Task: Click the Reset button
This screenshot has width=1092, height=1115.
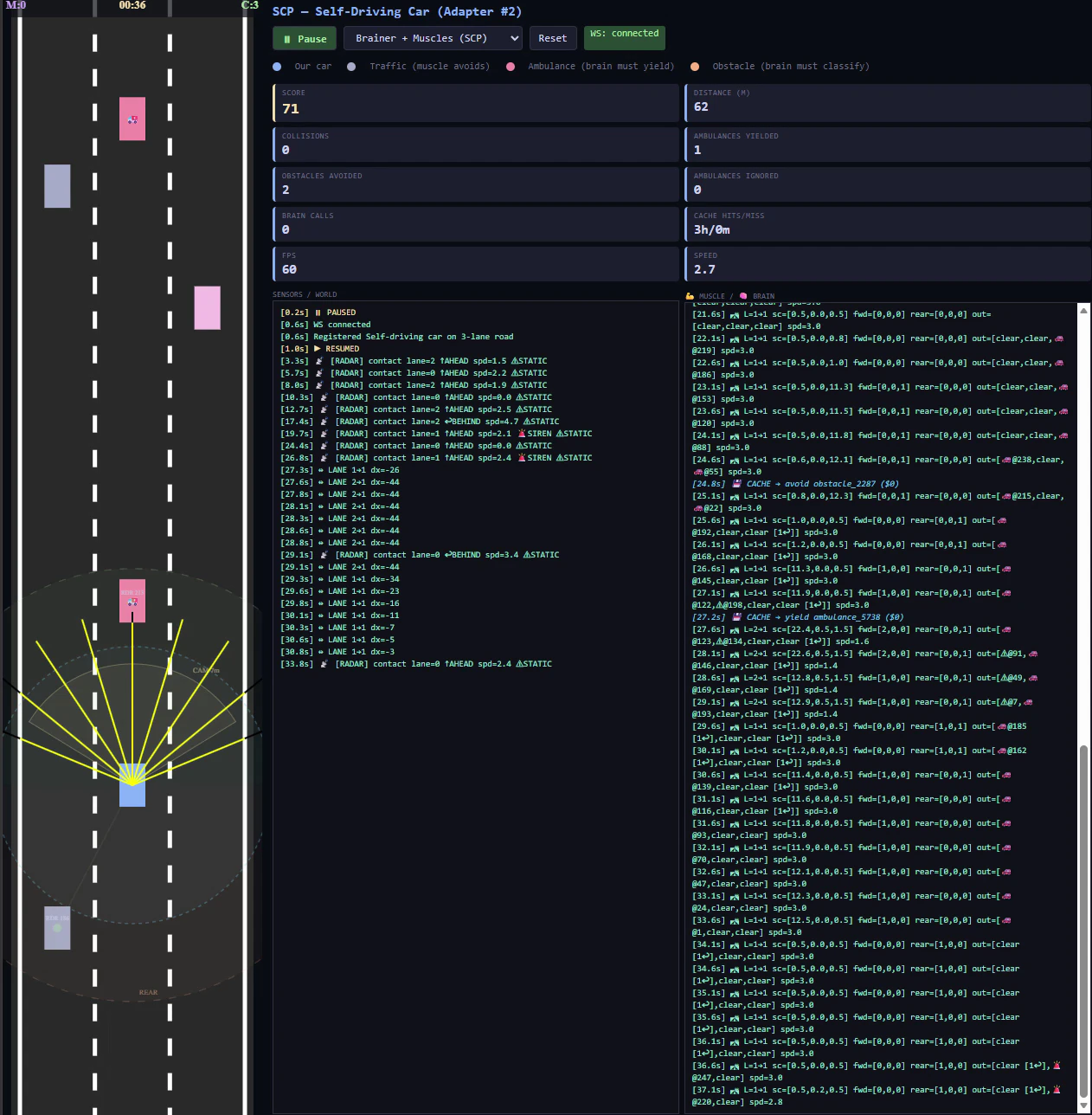Action: 552,39
